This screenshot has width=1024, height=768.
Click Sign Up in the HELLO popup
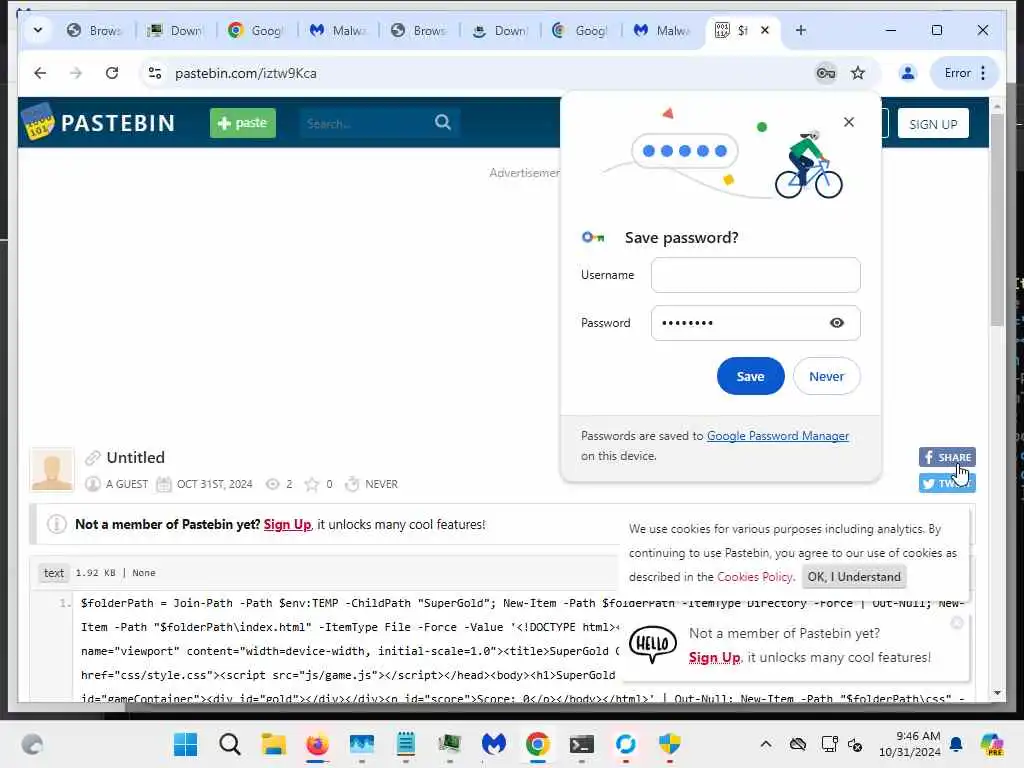[714, 658]
